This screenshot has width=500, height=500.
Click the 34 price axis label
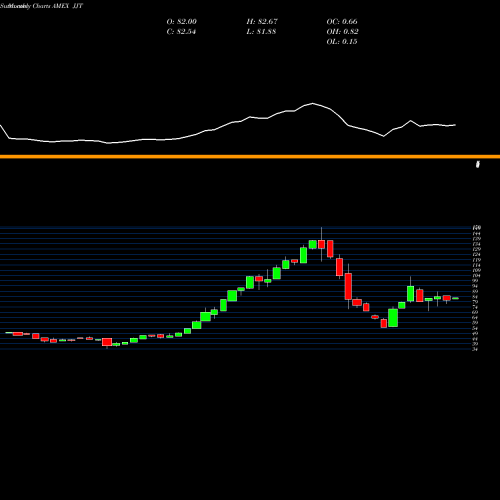click(x=476, y=349)
